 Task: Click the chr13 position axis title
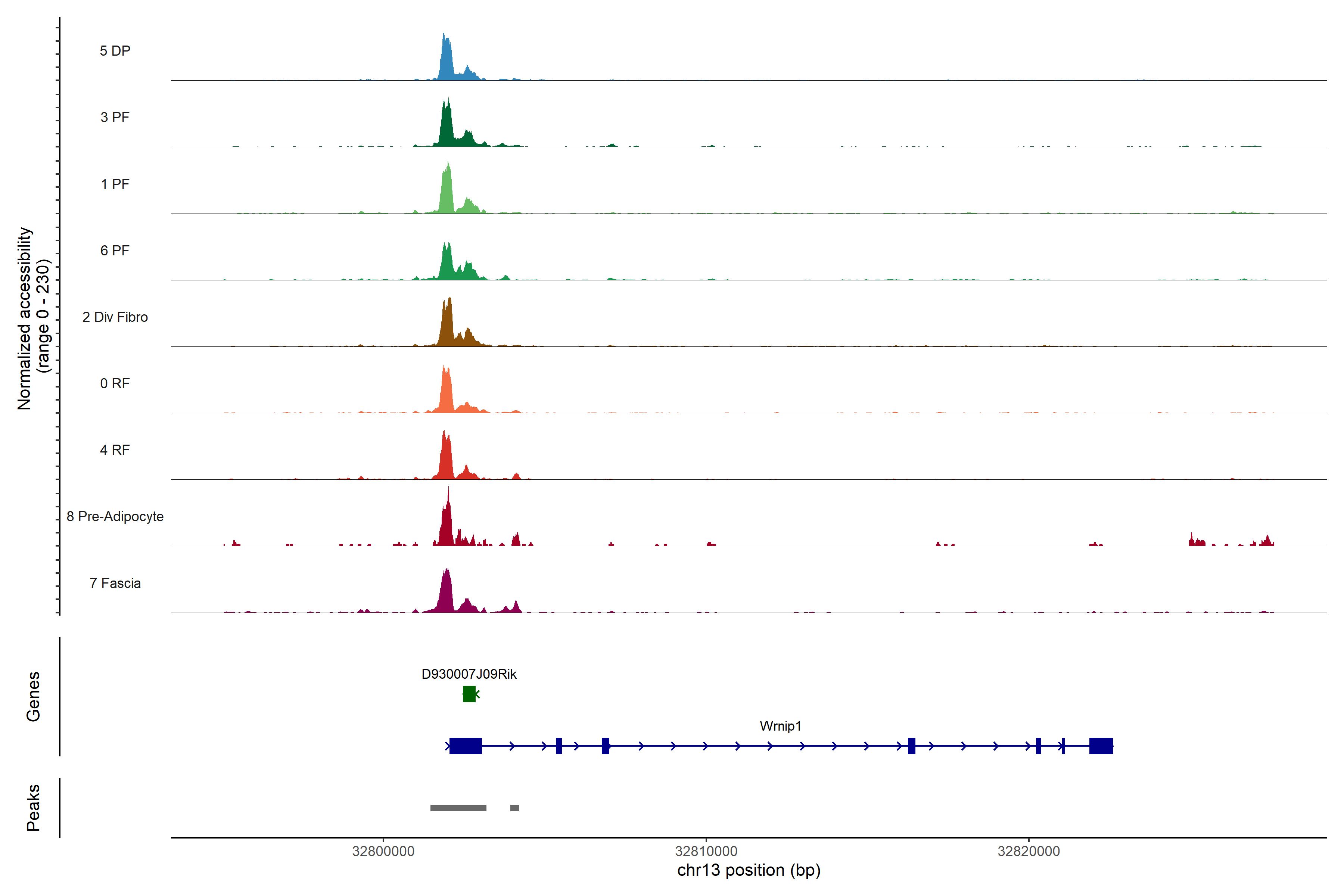[x=749, y=870]
